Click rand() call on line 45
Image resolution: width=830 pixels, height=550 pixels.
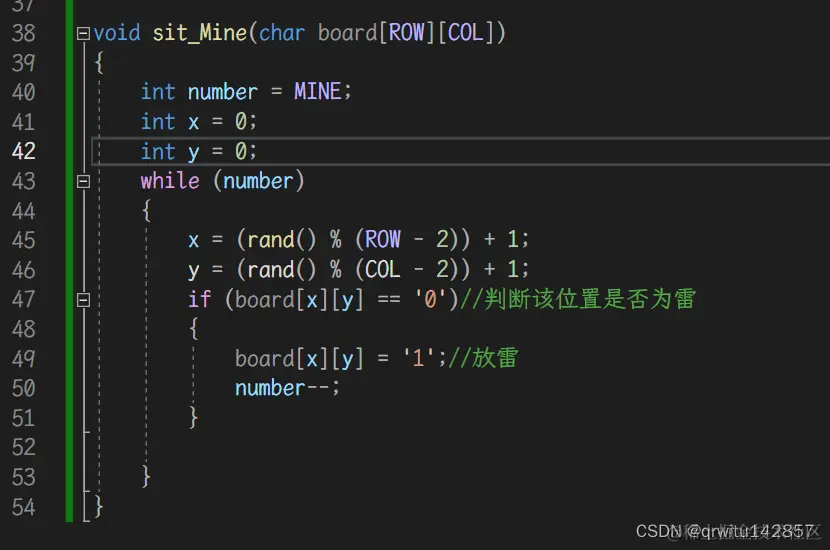pos(282,240)
